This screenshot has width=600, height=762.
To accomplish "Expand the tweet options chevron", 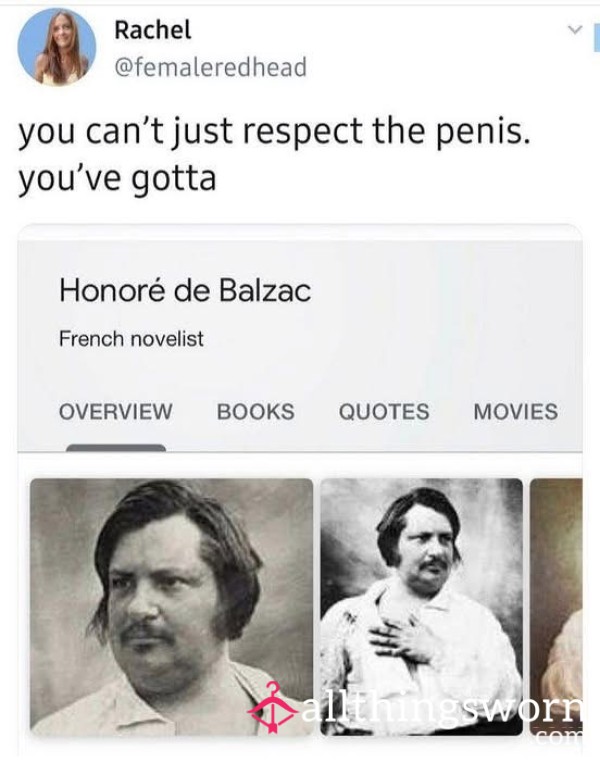I will (x=575, y=30).
